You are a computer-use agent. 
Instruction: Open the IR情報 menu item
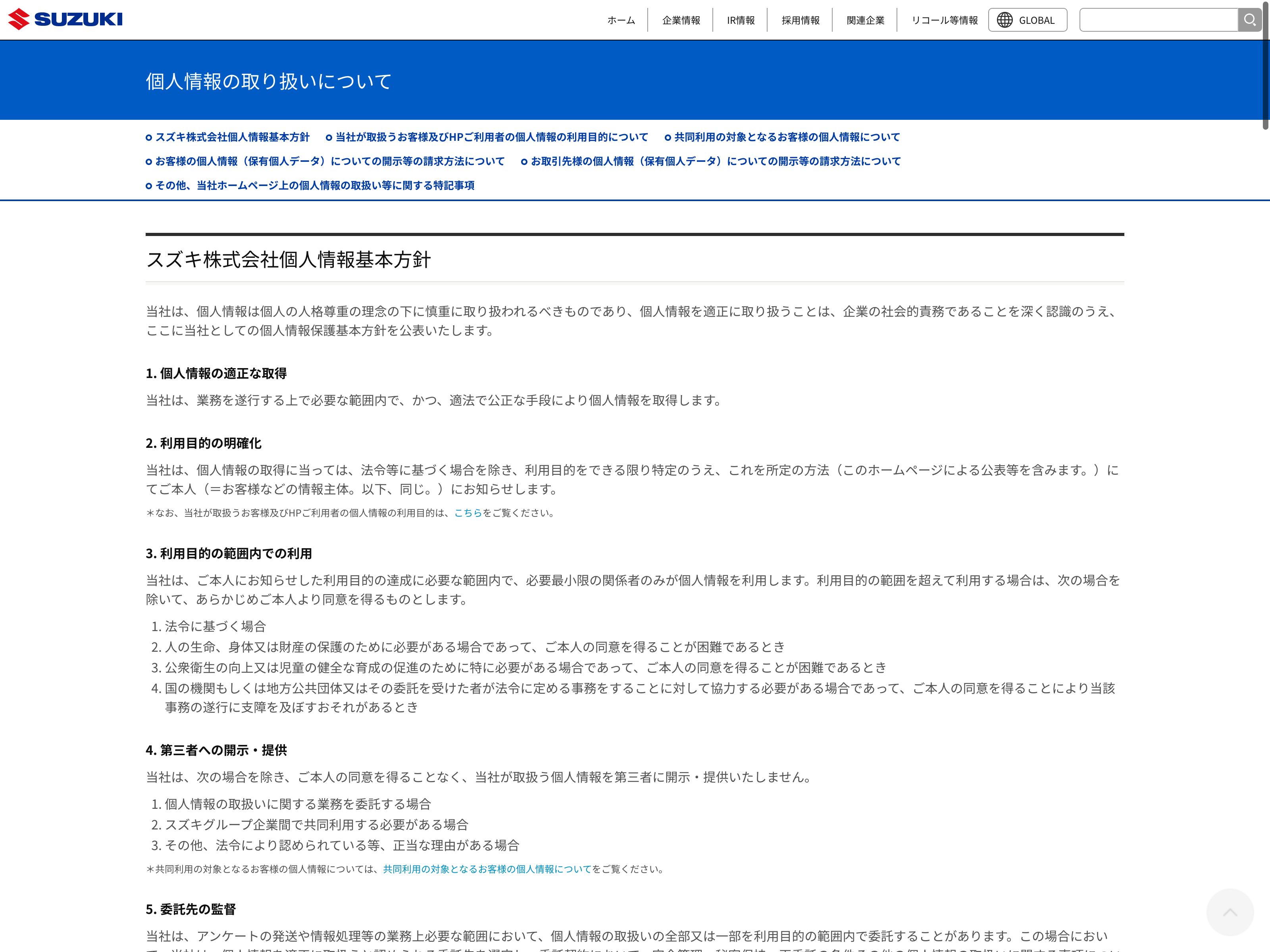point(741,20)
